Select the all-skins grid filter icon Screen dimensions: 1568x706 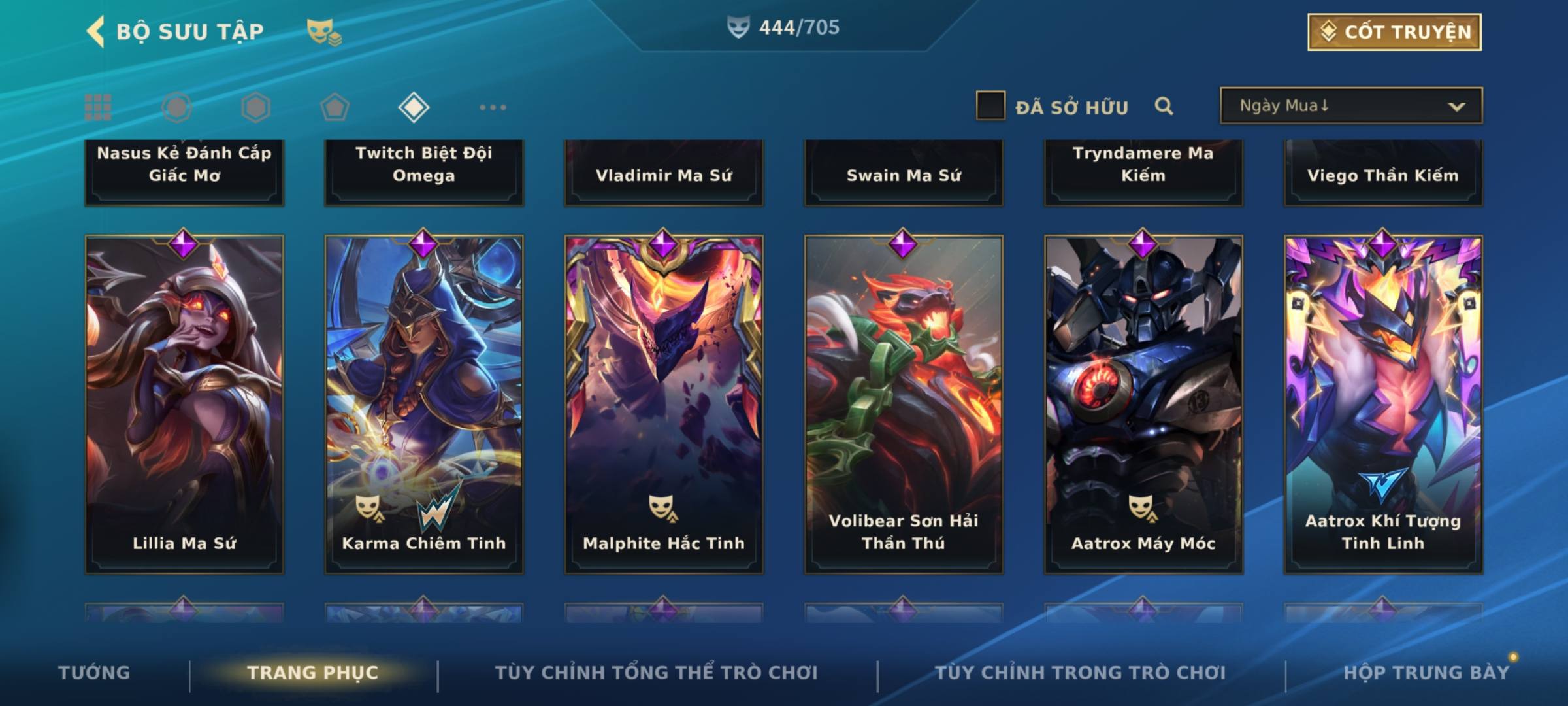(x=98, y=107)
